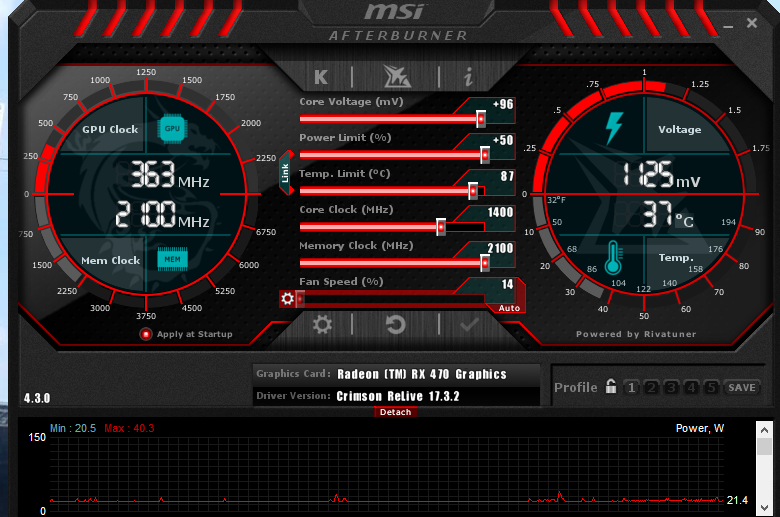780x517 pixels.
Task: Click the 37 °C temperature reading
Action: [x=668, y=214]
